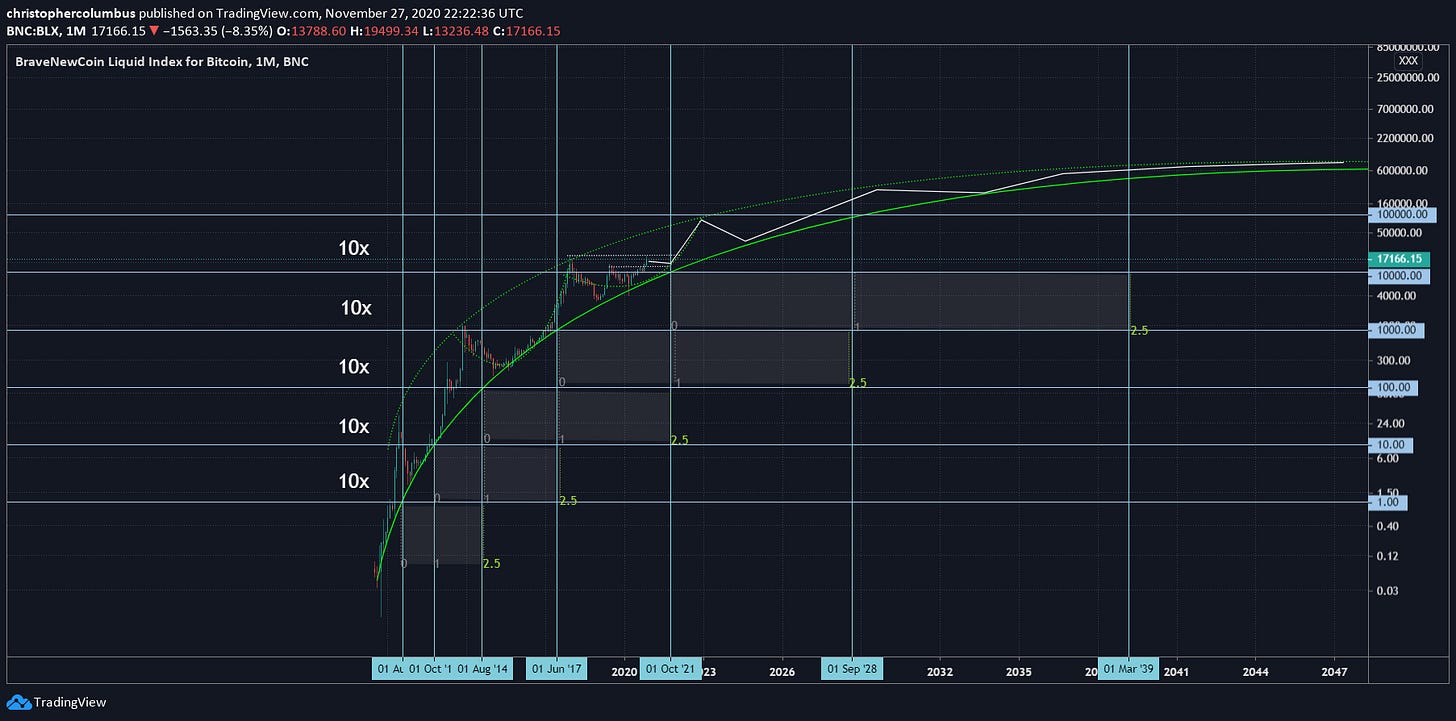The width and height of the screenshot is (1456, 721).
Task: Click the red down-arrow price change indicator
Action: [x=154, y=32]
